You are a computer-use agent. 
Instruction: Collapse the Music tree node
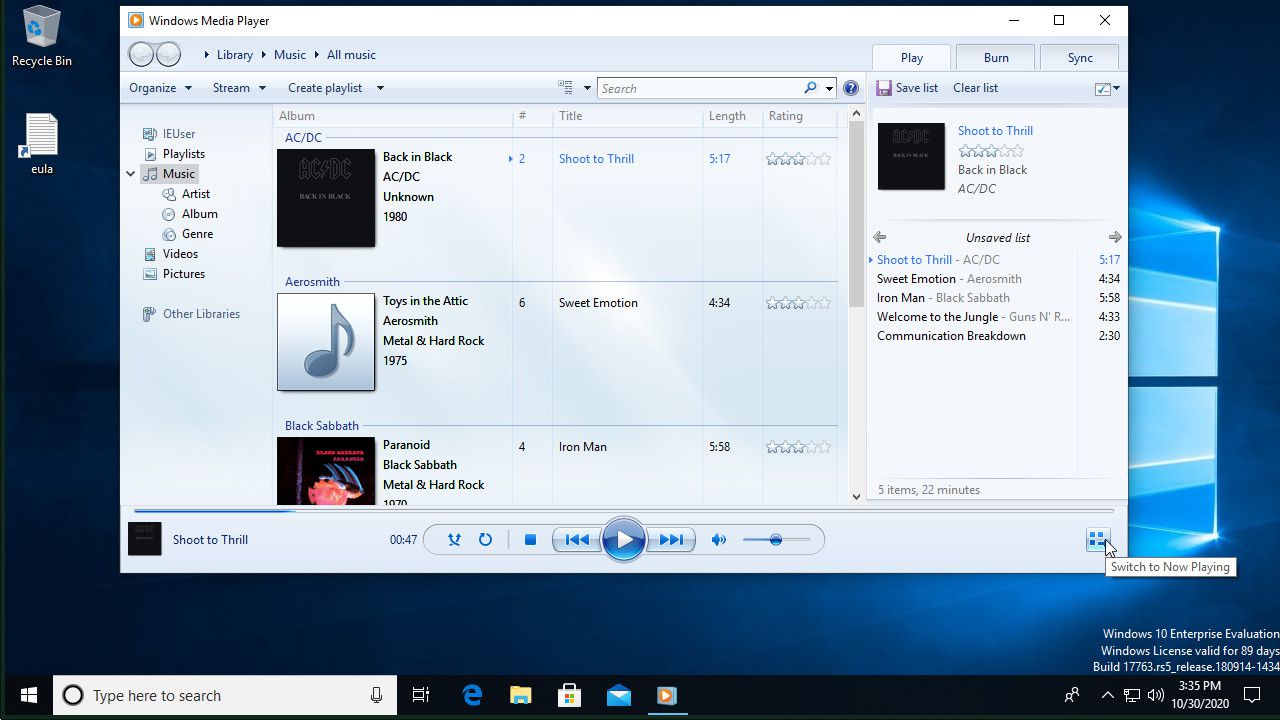[131, 174]
